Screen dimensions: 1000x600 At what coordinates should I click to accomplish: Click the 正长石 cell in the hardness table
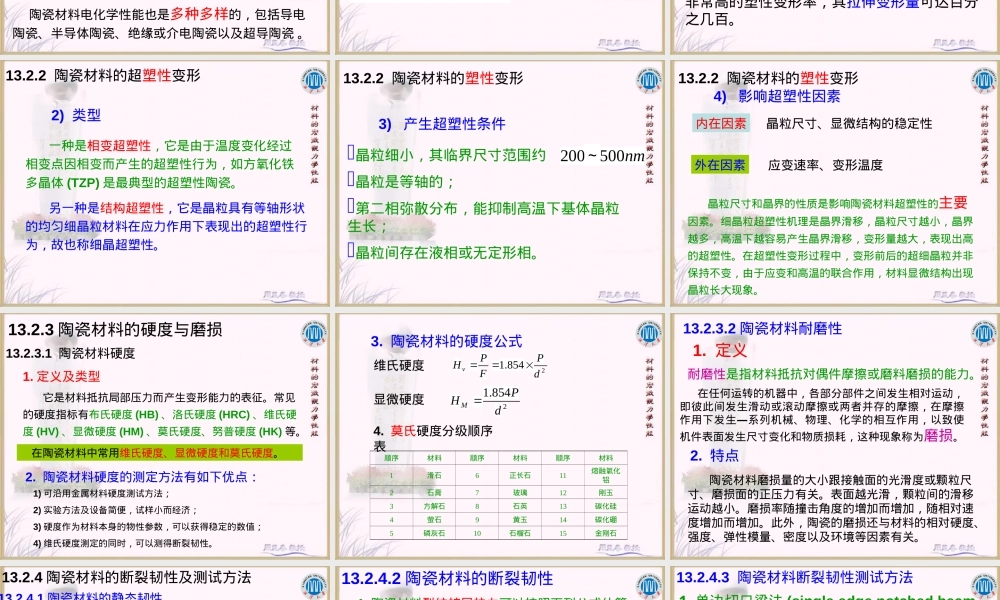tap(520, 475)
